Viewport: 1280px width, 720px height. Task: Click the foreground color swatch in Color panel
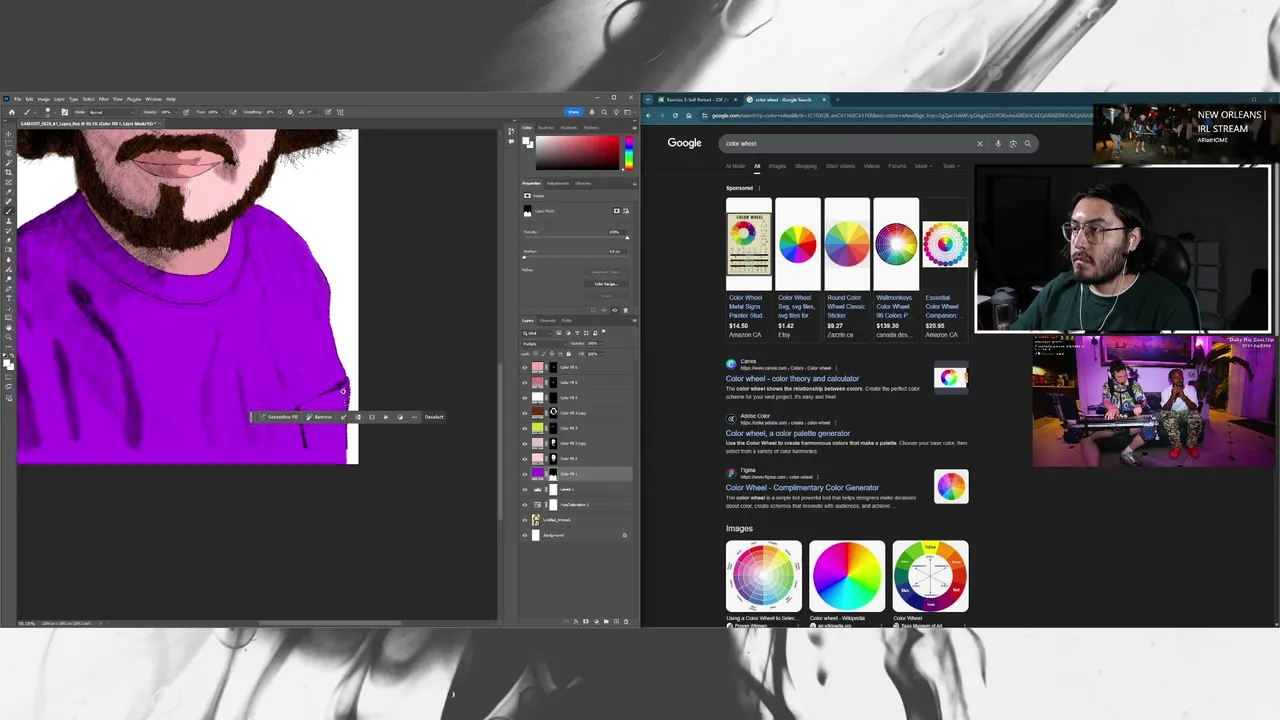click(527, 140)
